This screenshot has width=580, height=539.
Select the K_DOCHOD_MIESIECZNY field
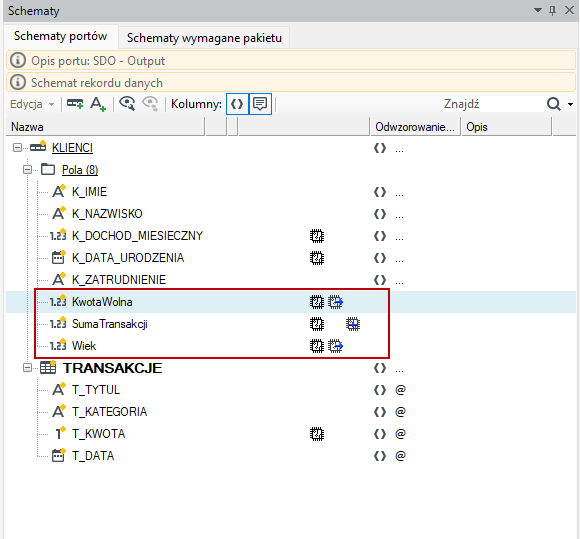[x=137, y=236]
